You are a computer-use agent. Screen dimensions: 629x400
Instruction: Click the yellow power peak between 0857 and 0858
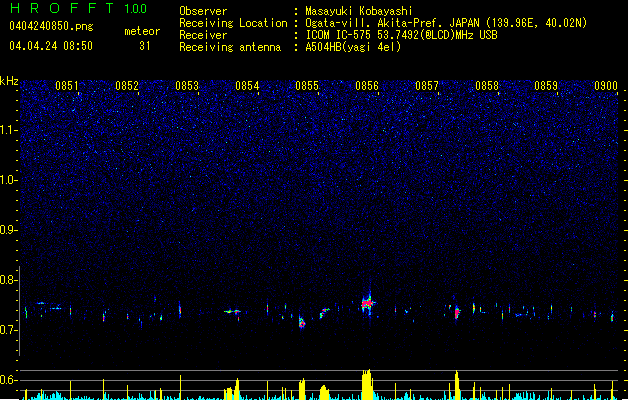point(457,385)
